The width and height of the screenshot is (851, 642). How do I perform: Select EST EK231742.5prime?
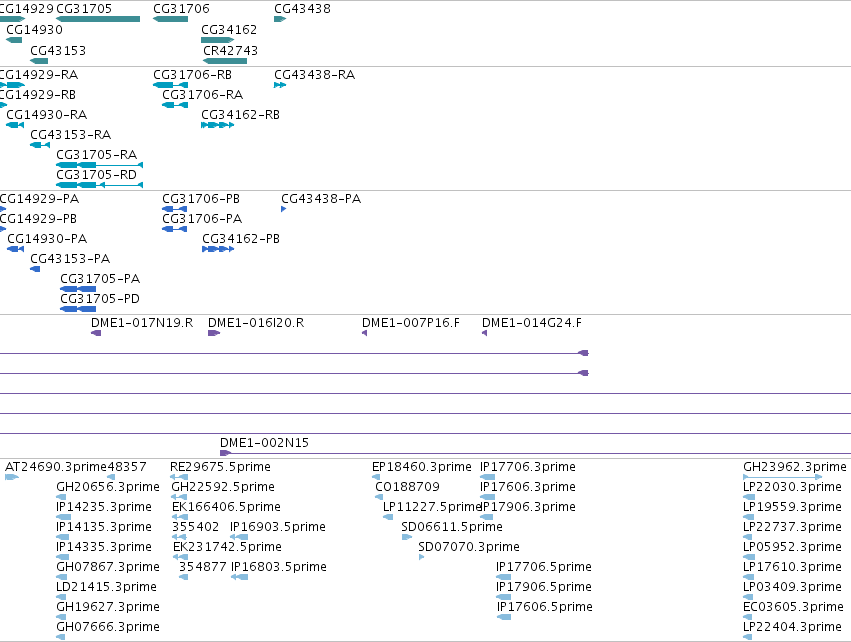pos(181,557)
